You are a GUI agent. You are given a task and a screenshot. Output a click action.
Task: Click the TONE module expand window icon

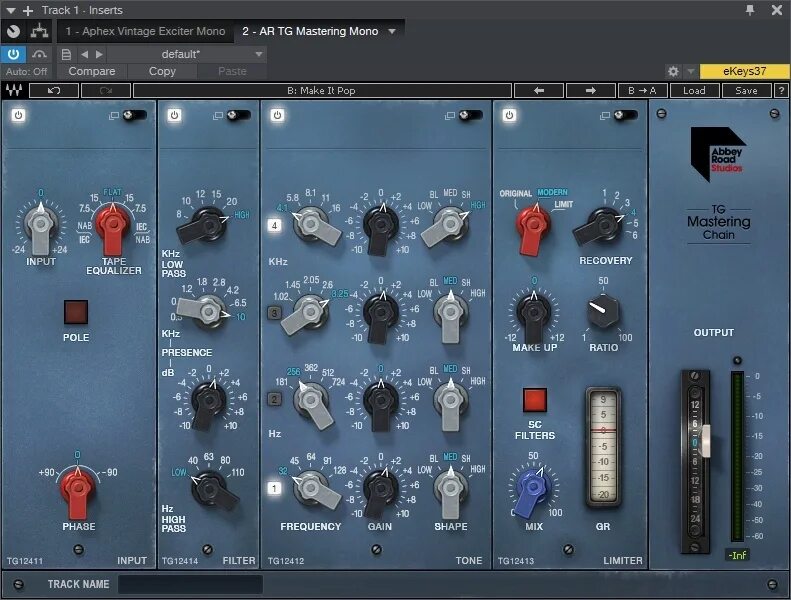tap(449, 116)
